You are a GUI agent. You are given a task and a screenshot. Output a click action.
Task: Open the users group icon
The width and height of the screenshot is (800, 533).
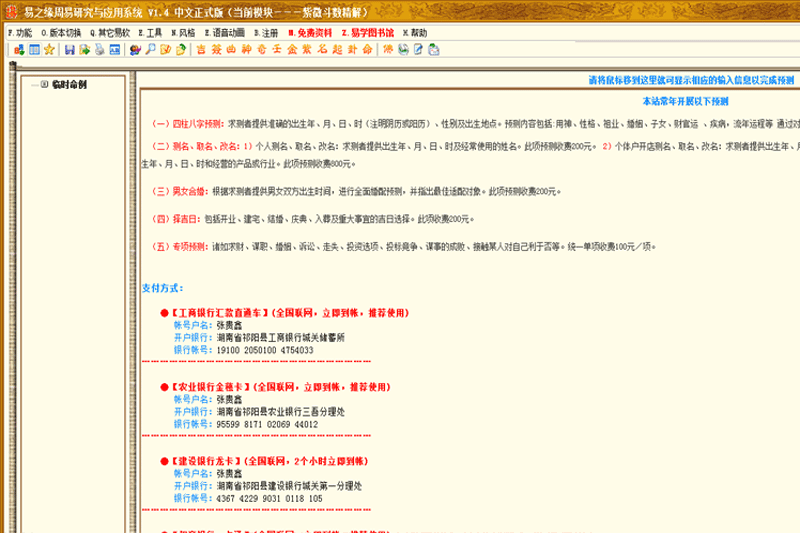pos(135,49)
